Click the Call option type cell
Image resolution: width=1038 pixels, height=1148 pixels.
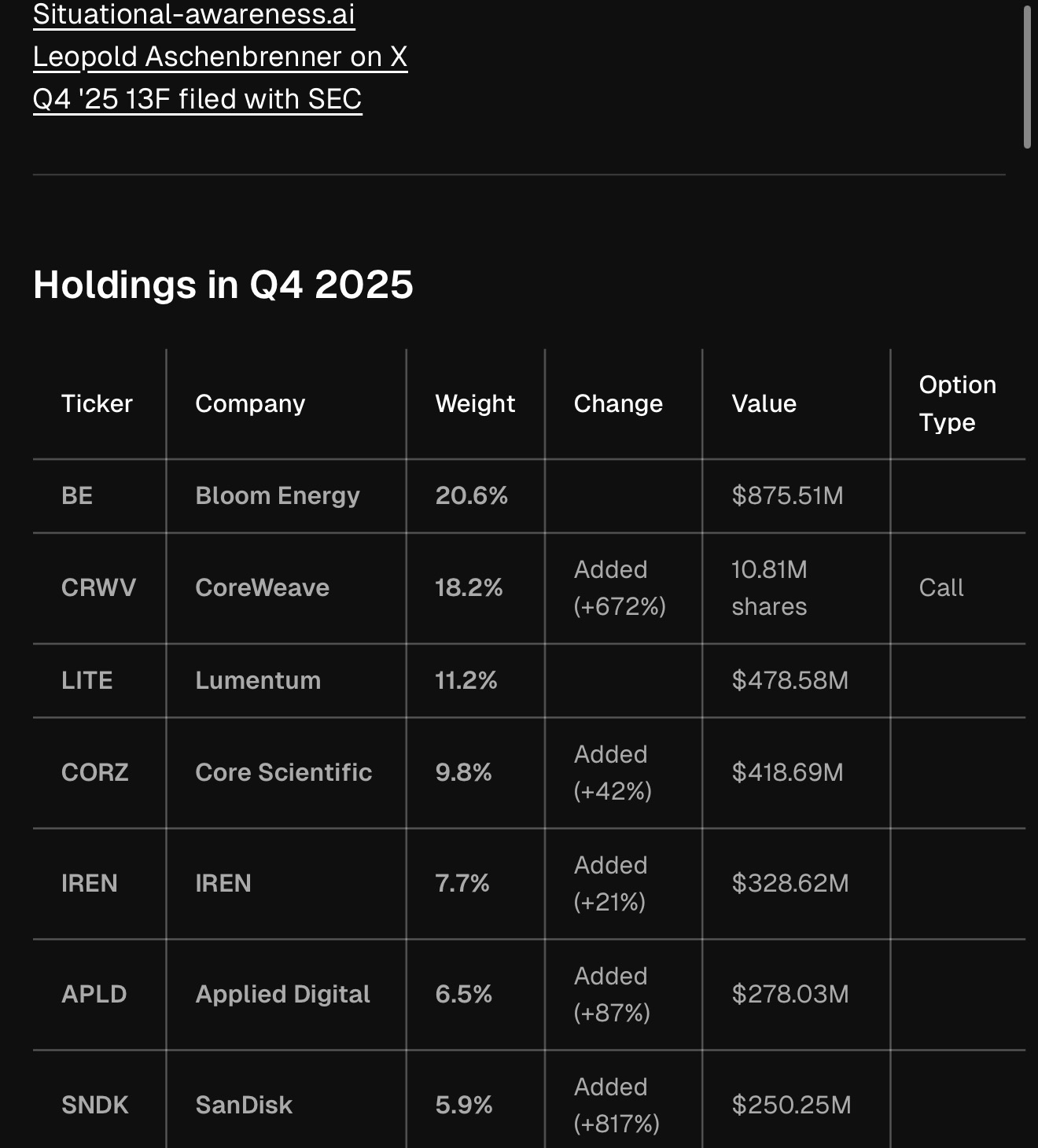pyautogui.click(x=940, y=587)
